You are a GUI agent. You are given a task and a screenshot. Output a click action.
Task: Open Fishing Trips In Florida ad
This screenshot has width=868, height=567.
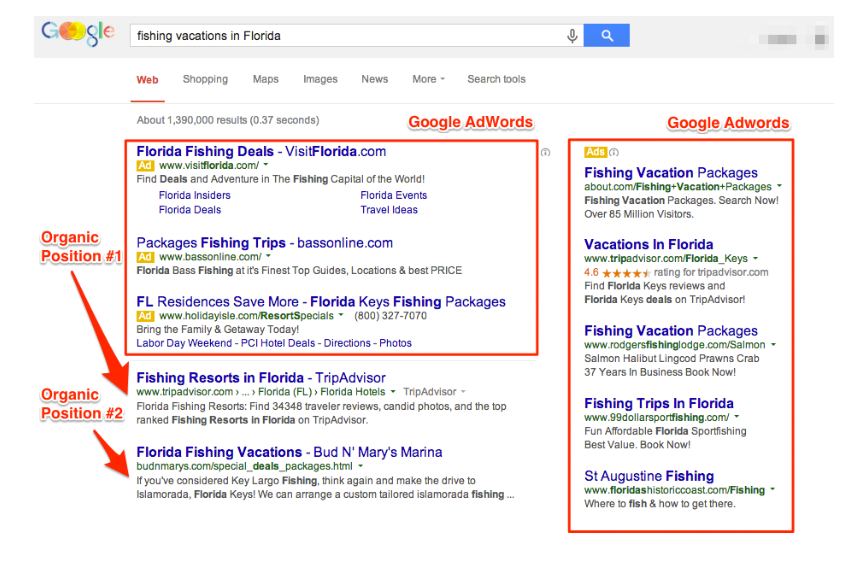click(659, 403)
